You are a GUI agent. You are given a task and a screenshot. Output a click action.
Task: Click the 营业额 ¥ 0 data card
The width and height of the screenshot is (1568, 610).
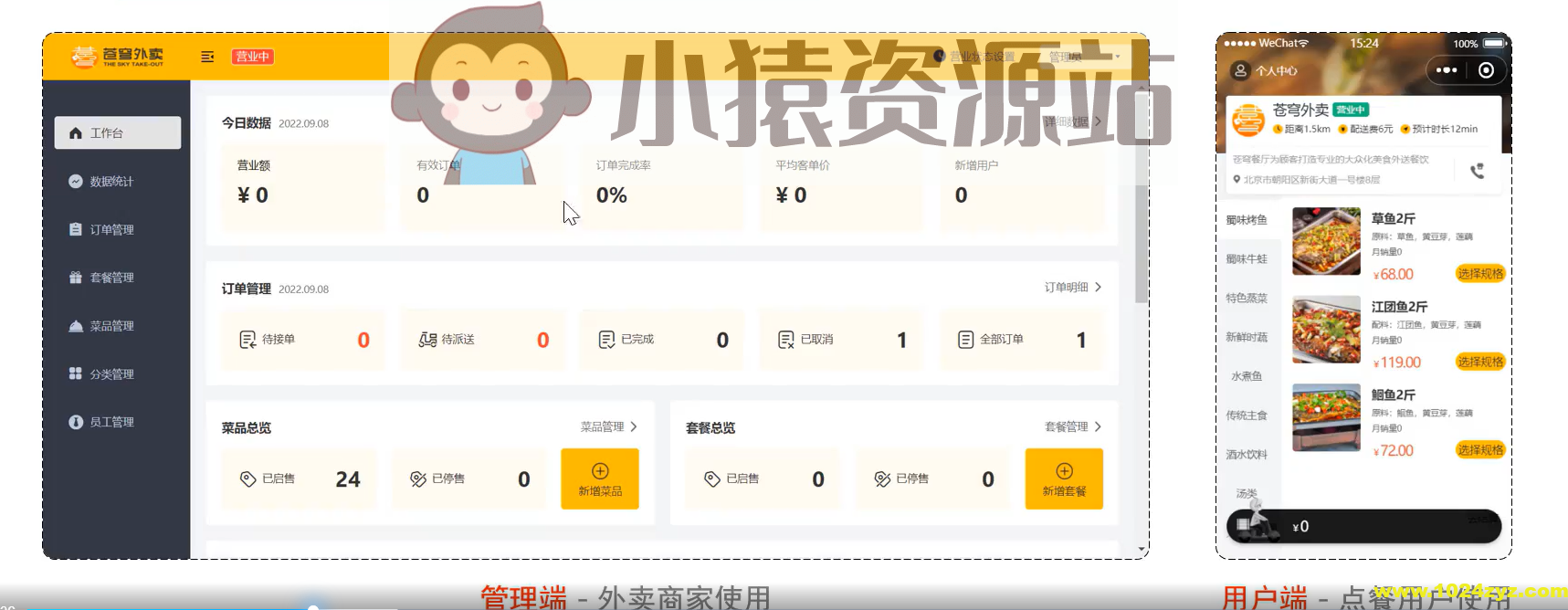point(303,187)
